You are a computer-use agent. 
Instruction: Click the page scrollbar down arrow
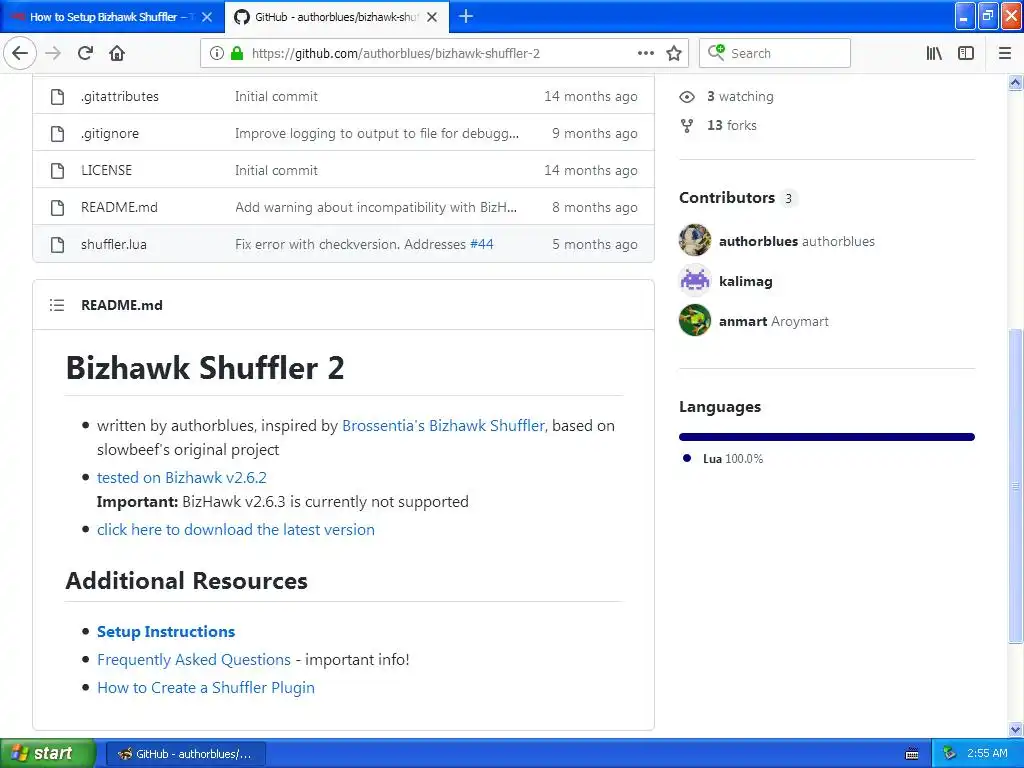point(1016,729)
